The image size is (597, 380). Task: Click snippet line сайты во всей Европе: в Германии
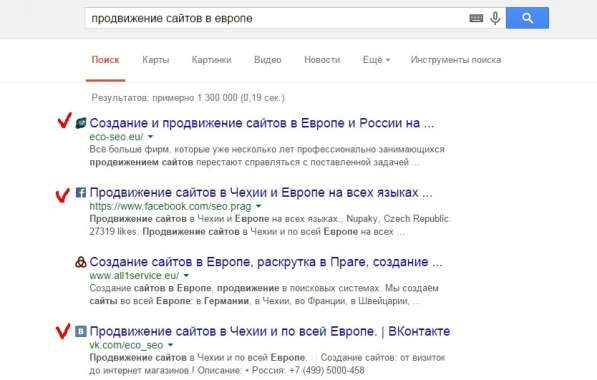255,301
